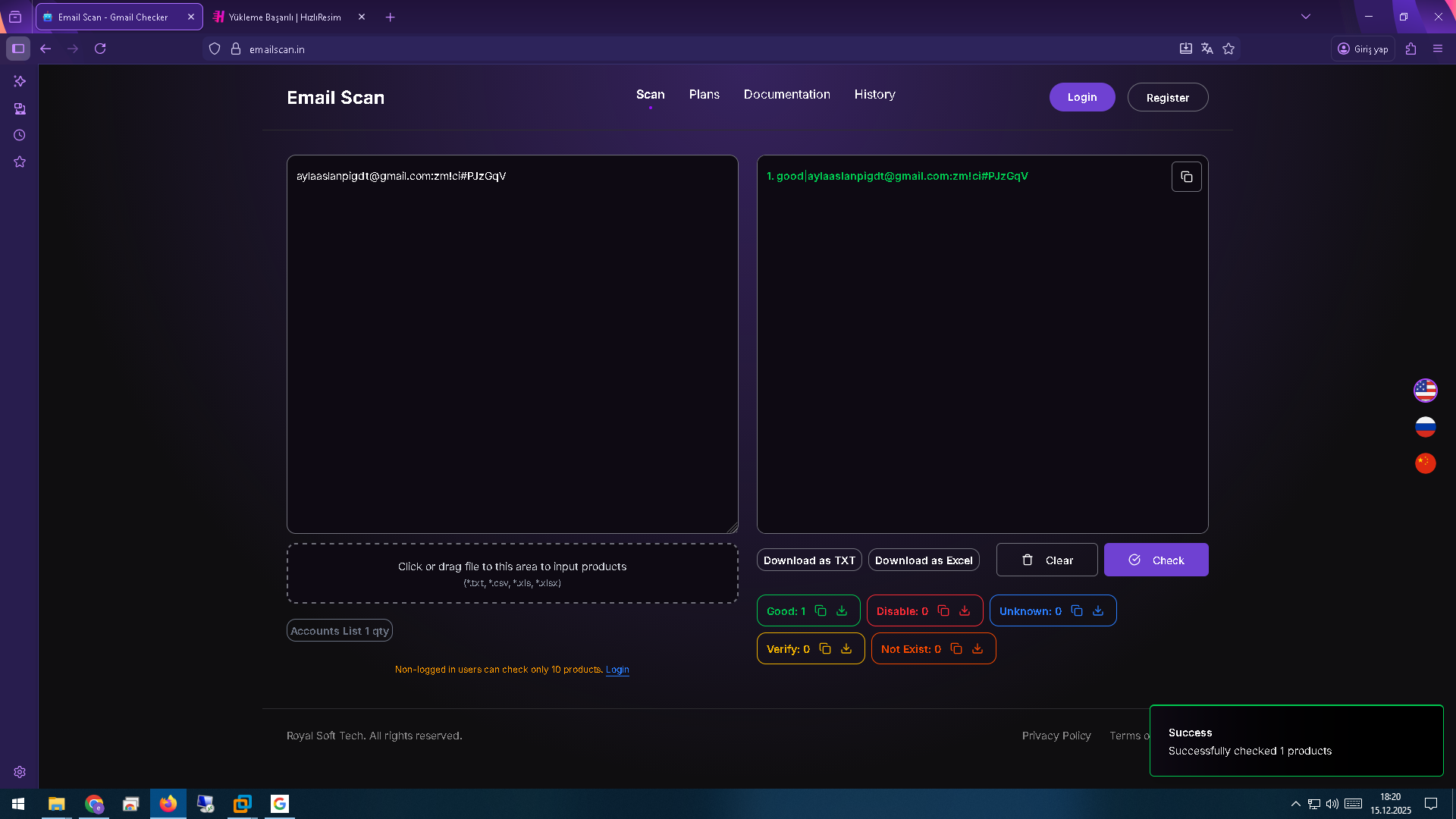
Task: Clear the scan results
Action: point(1046,560)
